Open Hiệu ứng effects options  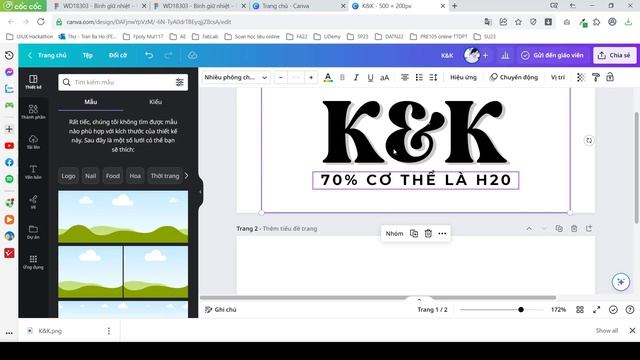click(463, 77)
